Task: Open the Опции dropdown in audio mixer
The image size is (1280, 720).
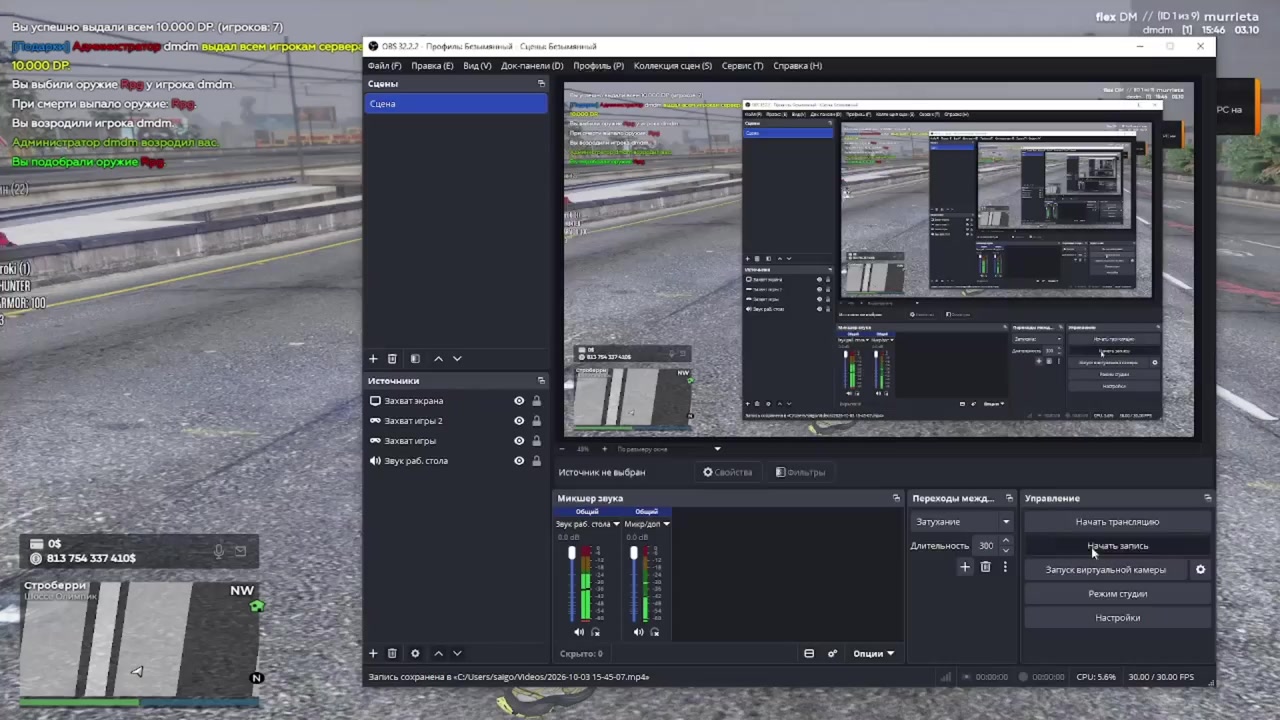Action: point(873,653)
